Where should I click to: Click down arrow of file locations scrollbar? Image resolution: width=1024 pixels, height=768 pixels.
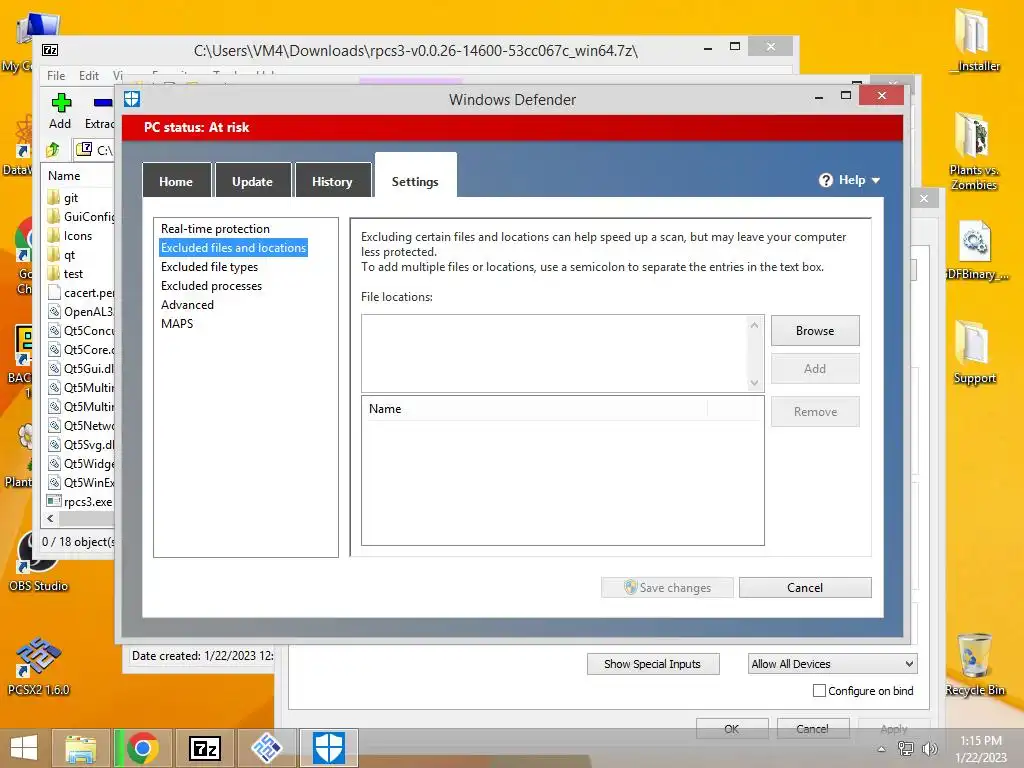click(x=754, y=383)
